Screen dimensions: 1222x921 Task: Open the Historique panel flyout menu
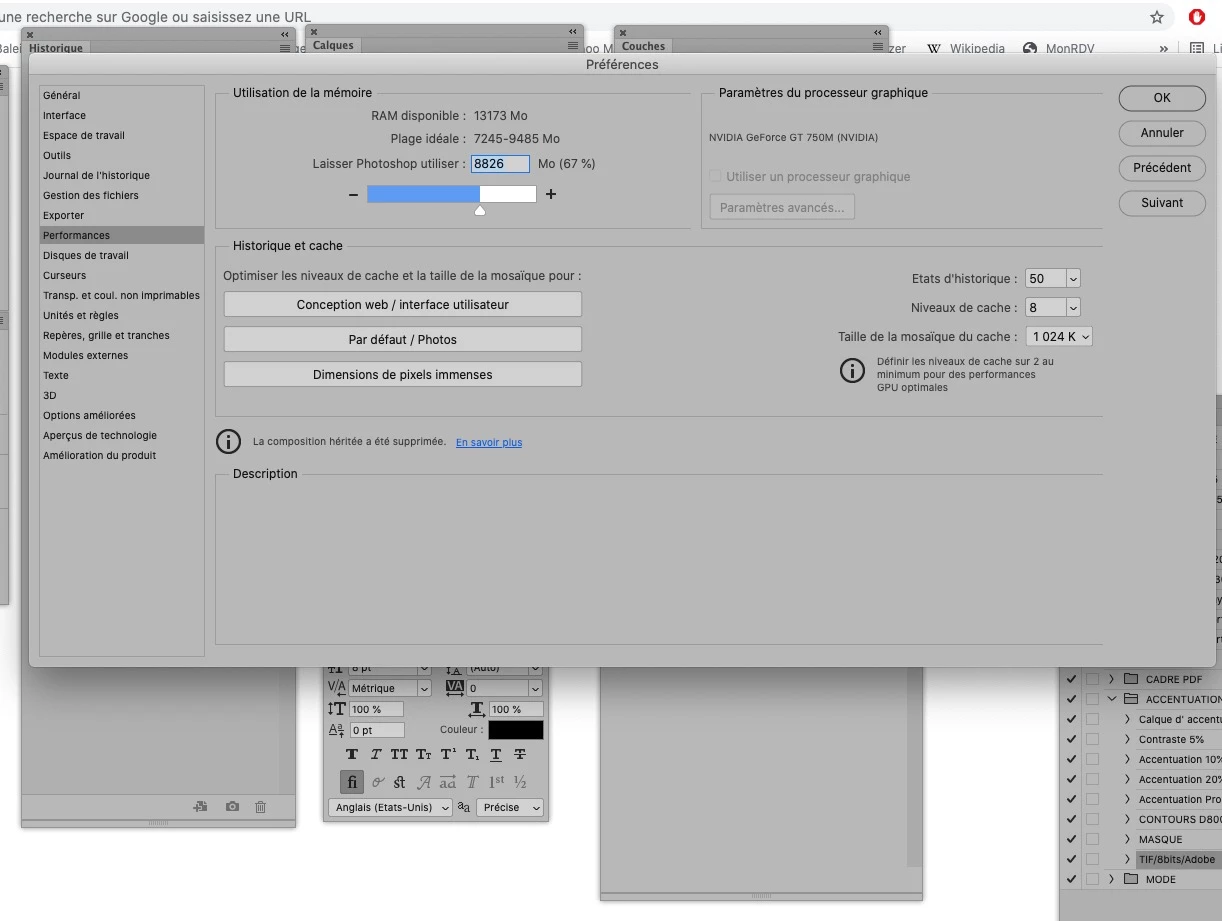[285, 47]
